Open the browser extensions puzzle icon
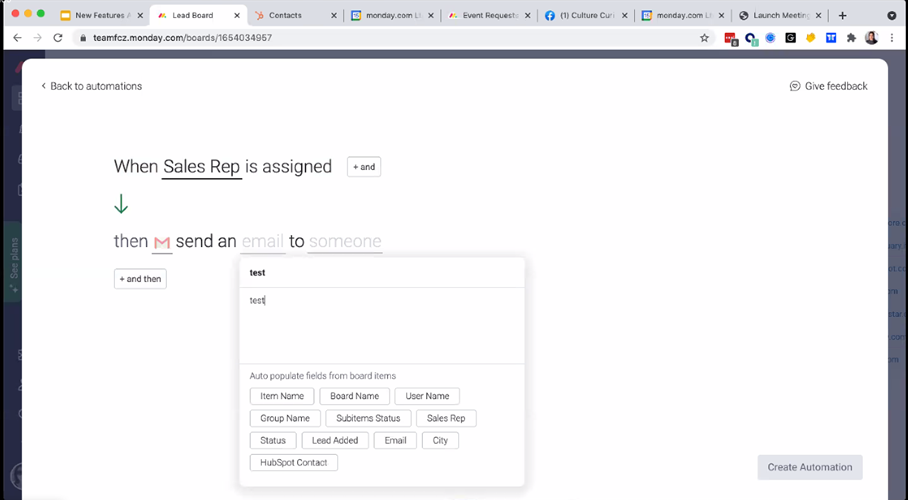This screenshot has width=909, height=500. pos(851,38)
